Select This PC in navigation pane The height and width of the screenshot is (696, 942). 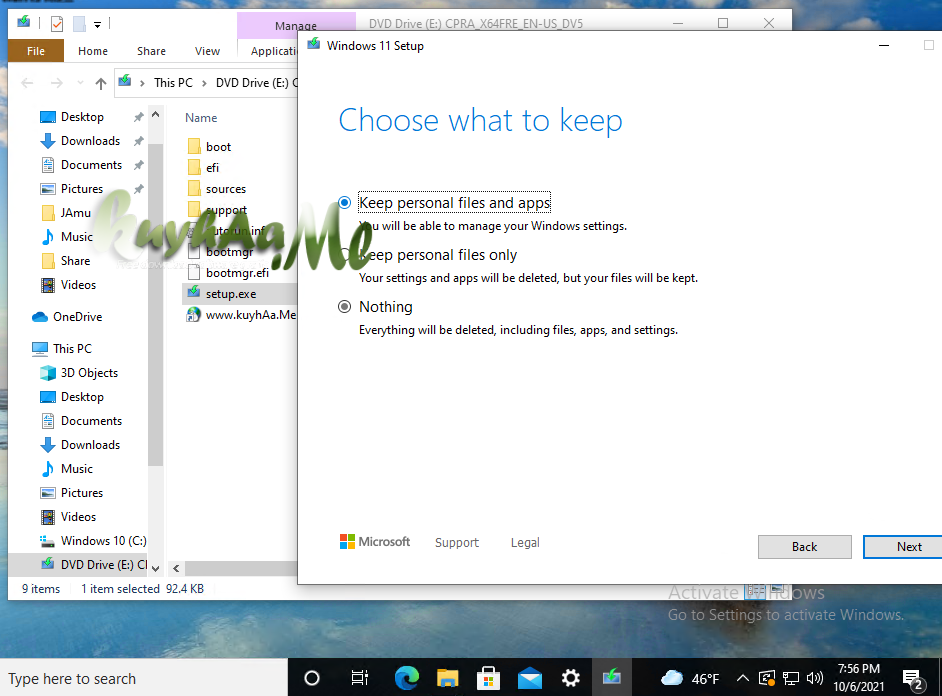coord(72,349)
